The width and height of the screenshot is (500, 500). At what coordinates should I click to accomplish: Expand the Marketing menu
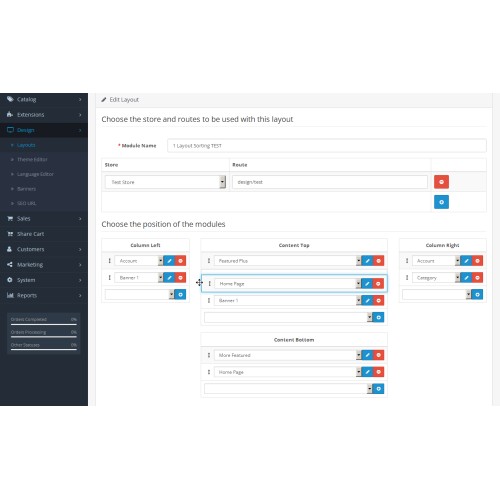coord(44,265)
